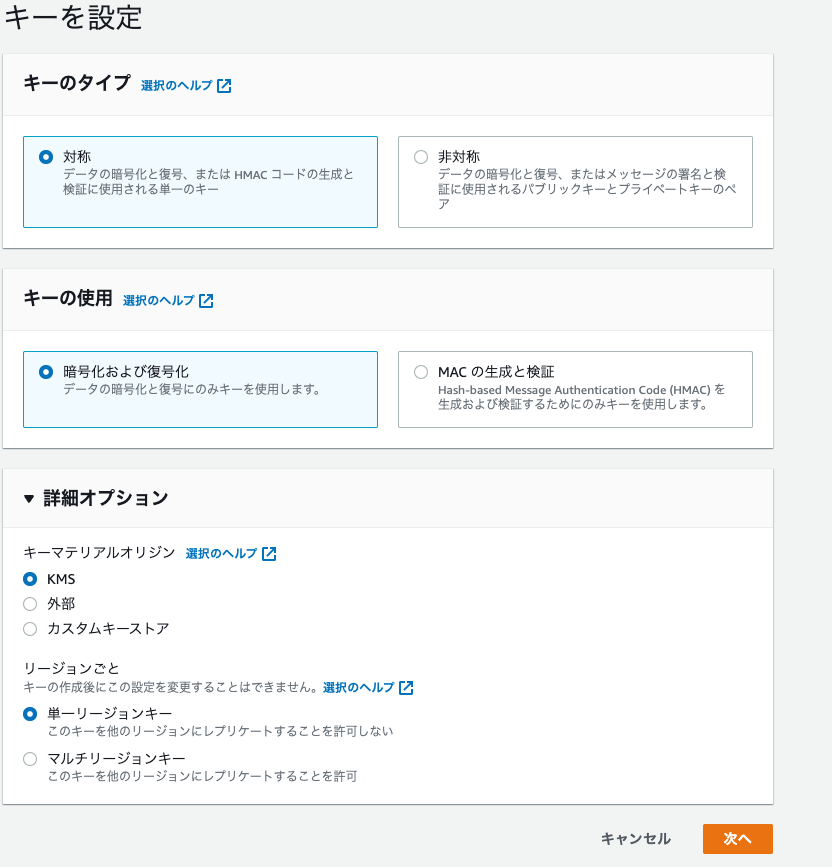This screenshot has width=832, height=867.
Task: Click the orange 次へ button
Action: pos(737,839)
